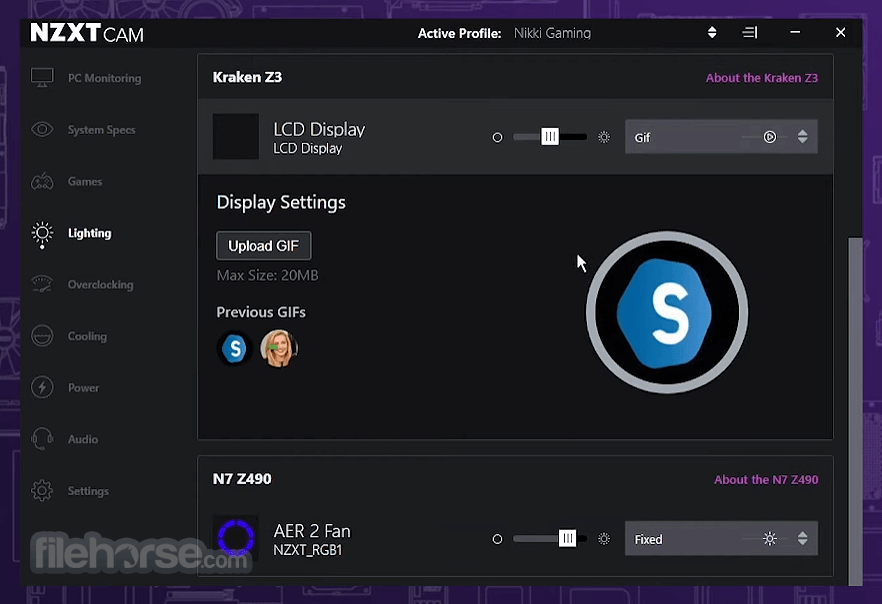
Task: Click the AER 2 Fan name text
Action: pyautogui.click(x=312, y=531)
